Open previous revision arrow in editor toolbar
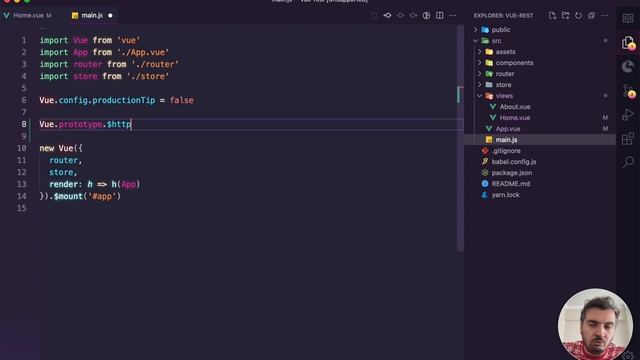This screenshot has height=360, width=640. click(400, 16)
